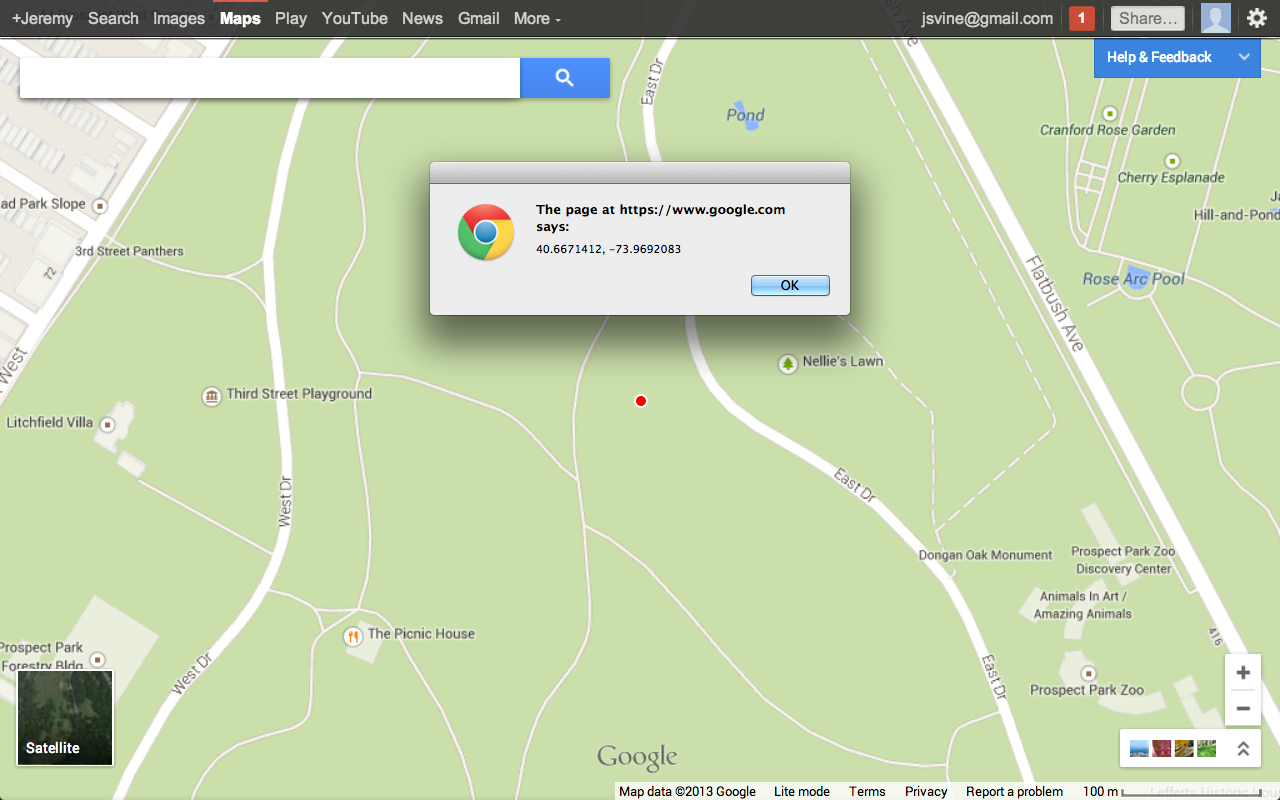Open the More dropdown in top bar

(x=537, y=18)
